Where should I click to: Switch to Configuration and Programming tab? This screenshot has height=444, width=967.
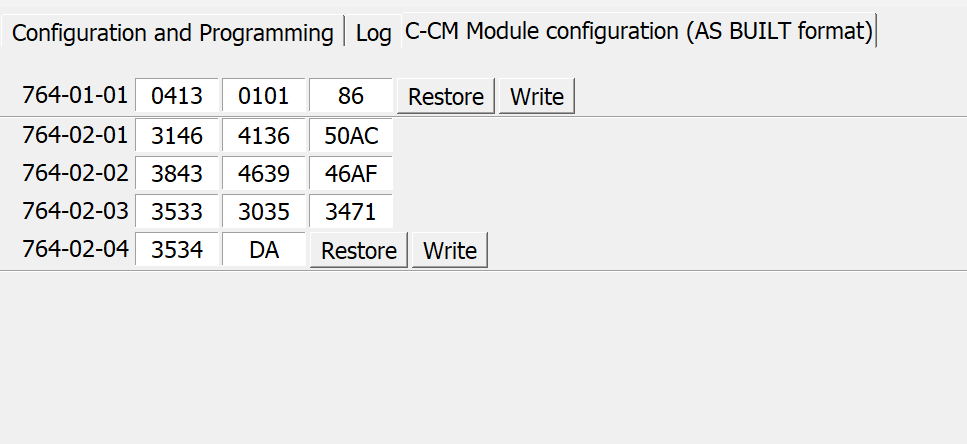[172, 32]
